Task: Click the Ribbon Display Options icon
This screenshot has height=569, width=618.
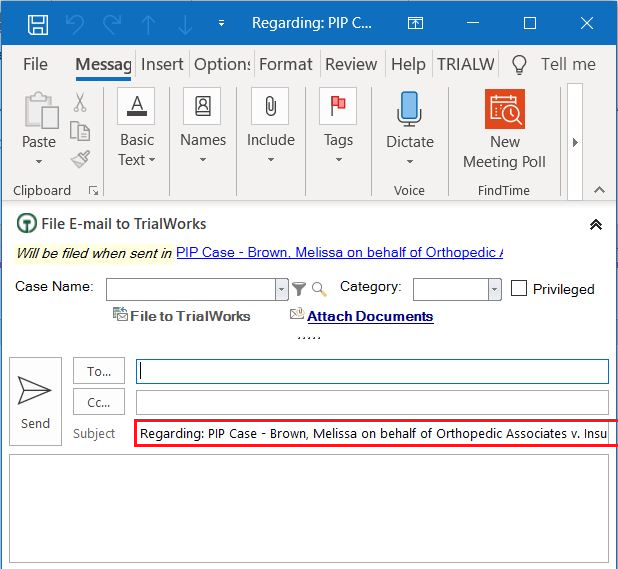Action: 415,23
